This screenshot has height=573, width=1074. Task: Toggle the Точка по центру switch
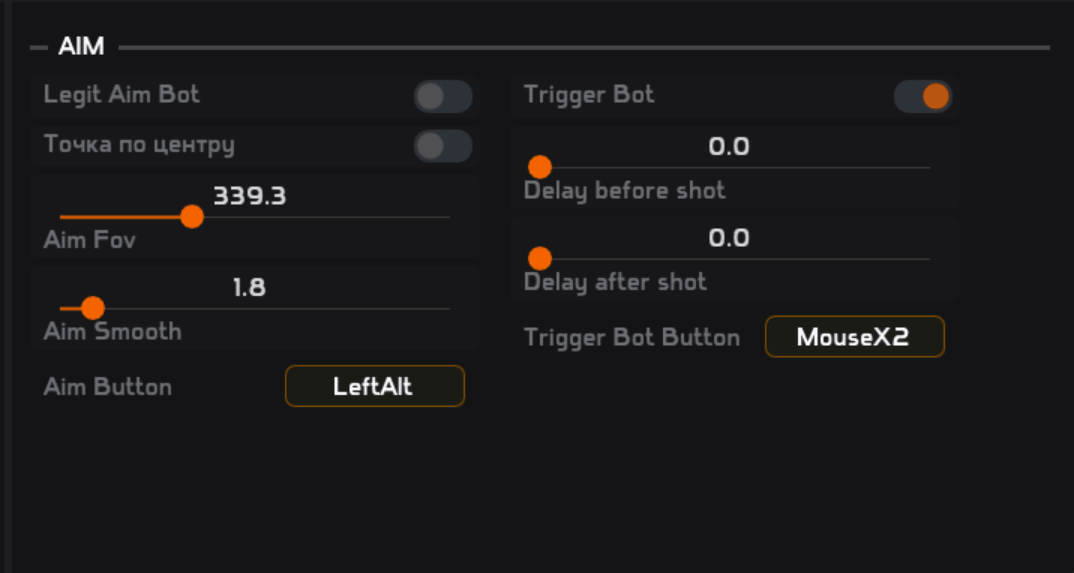443,147
